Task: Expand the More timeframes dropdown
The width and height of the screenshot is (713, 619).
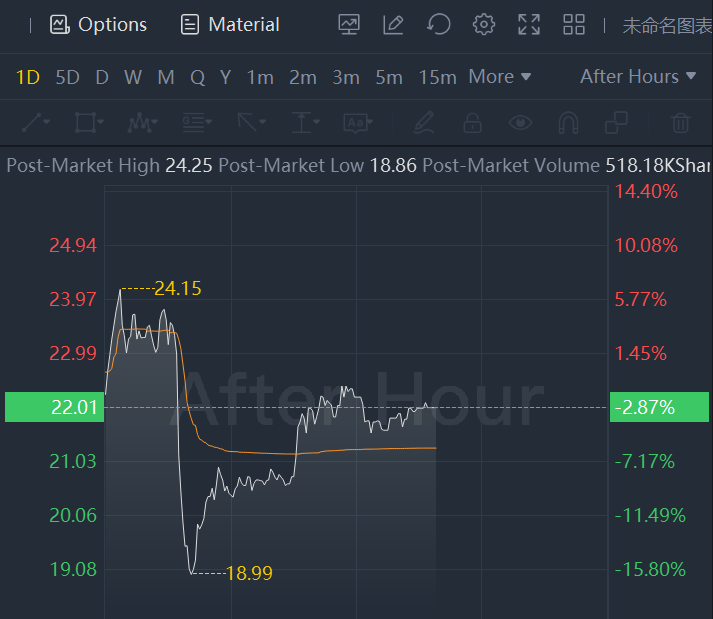Action: tap(500, 77)
